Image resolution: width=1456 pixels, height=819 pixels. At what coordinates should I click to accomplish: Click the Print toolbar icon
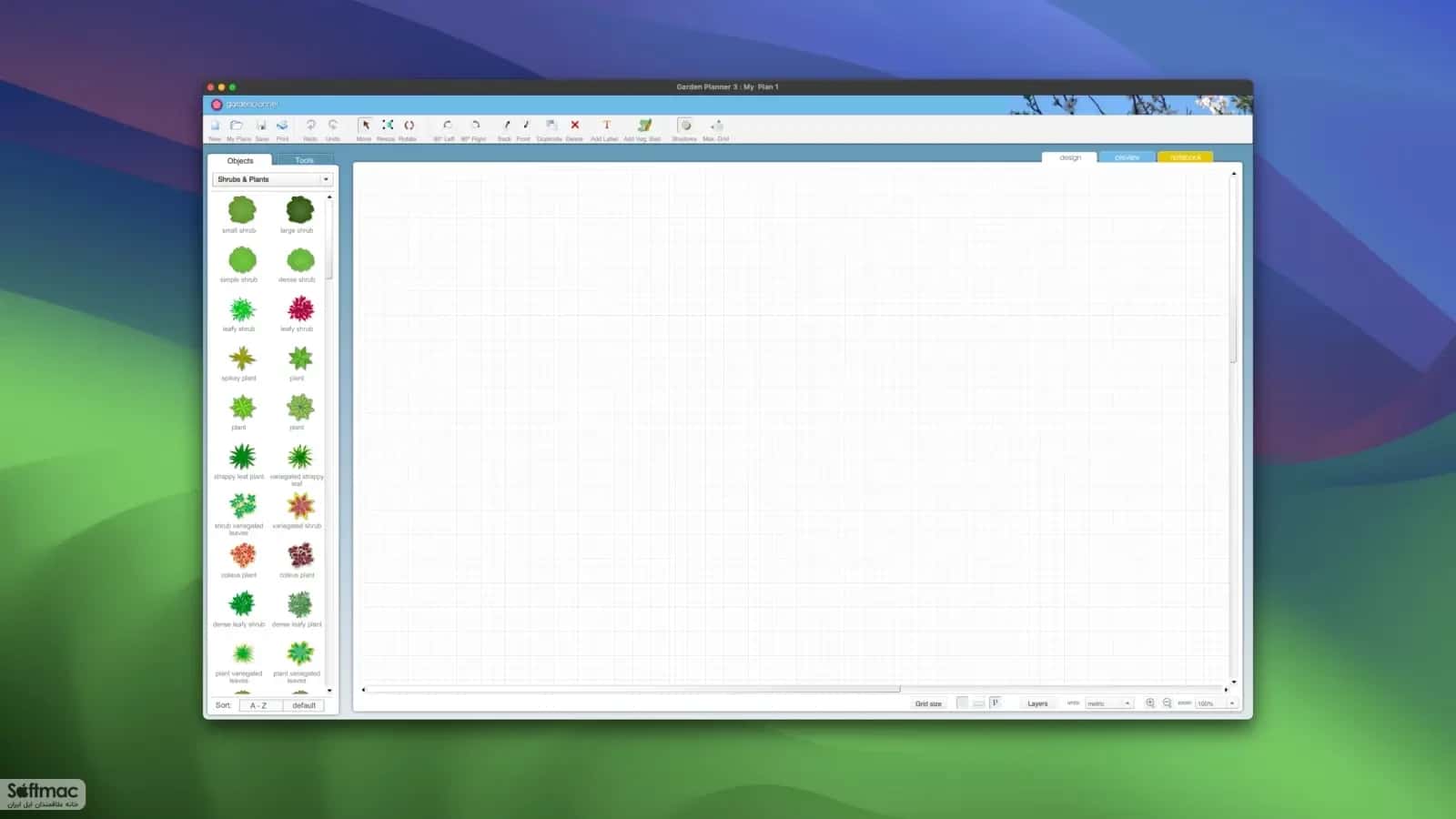click(282, 126)
